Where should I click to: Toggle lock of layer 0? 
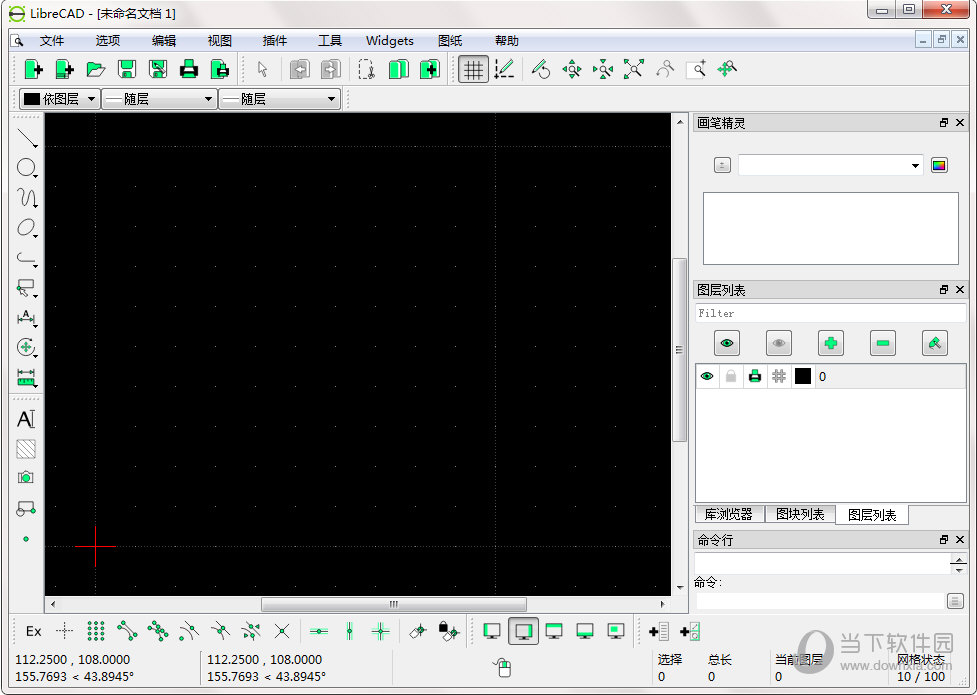tap(731, 376)
